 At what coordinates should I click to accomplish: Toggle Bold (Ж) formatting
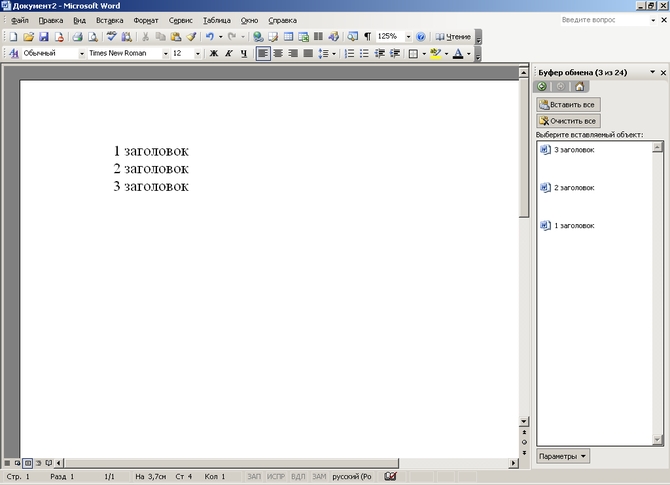[x=213, y=53]
